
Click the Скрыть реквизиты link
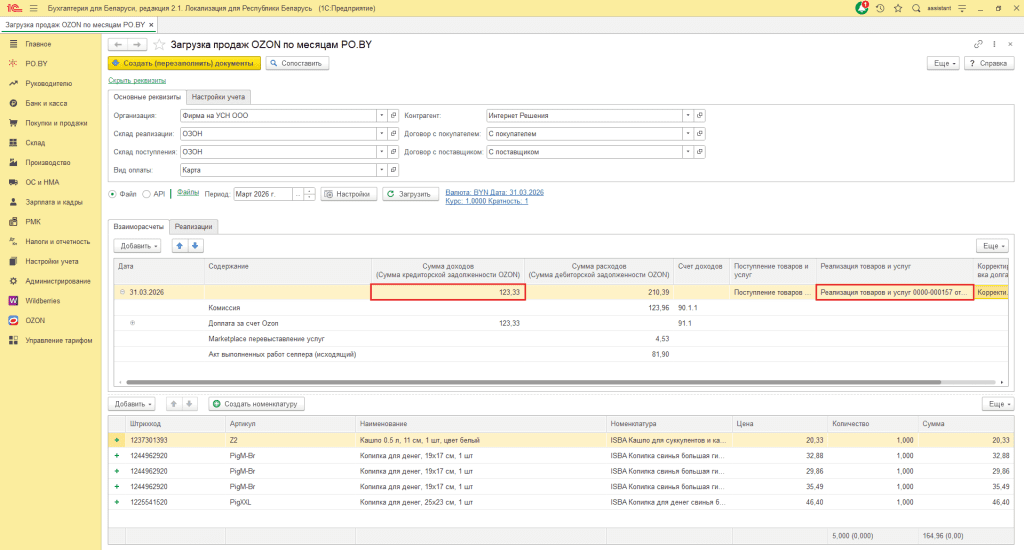[137, 80]
